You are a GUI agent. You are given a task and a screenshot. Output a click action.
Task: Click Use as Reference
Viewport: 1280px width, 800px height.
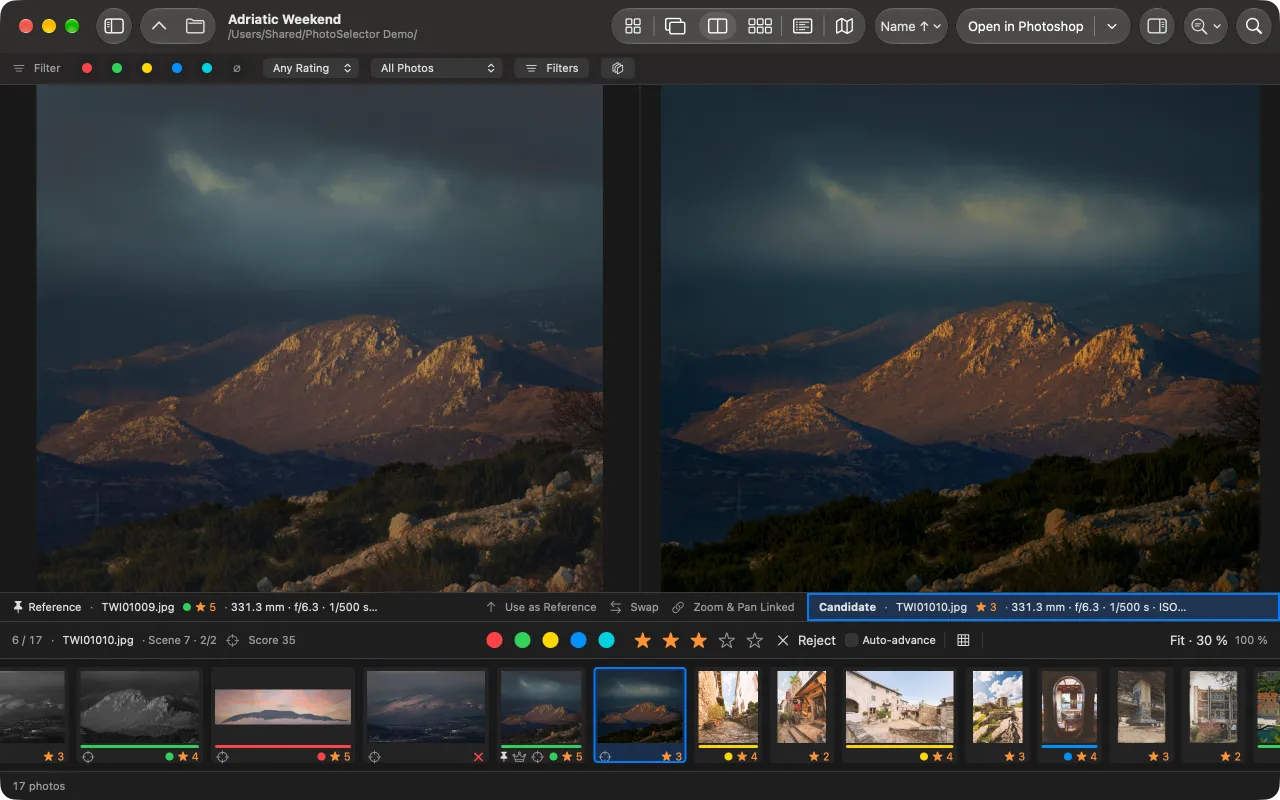[541, 607]
